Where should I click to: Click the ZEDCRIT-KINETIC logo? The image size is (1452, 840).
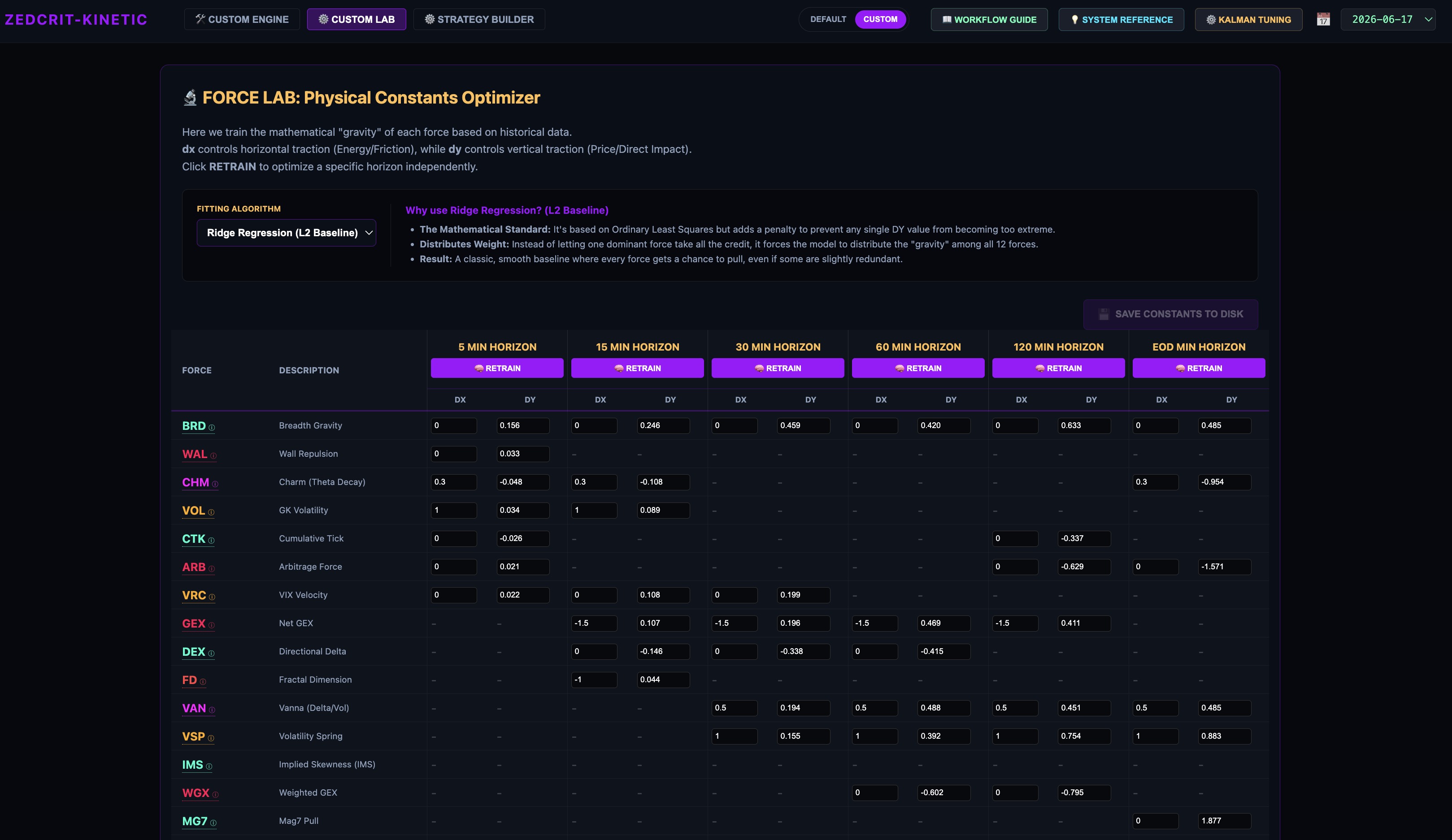pos(76,20)
